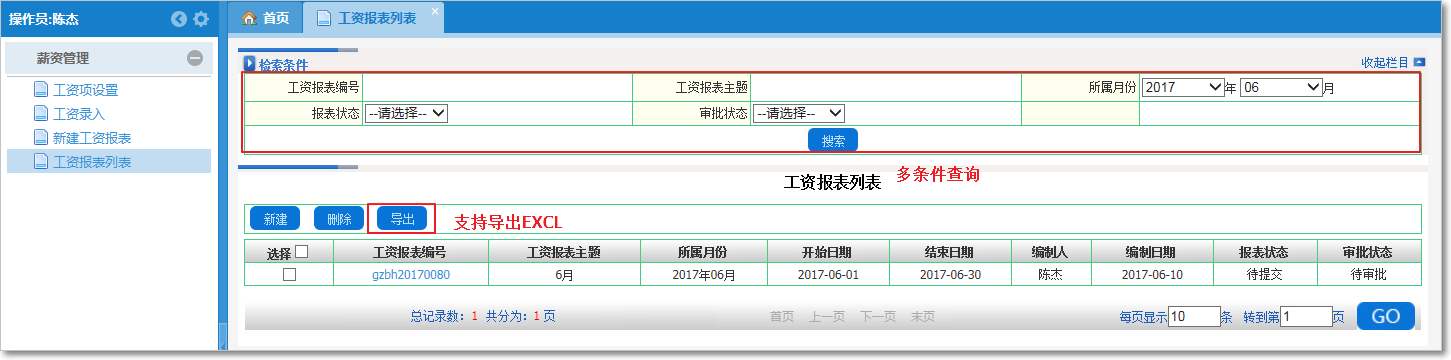
Task: Open the 报表状态 dropdown
Action: 406,113
